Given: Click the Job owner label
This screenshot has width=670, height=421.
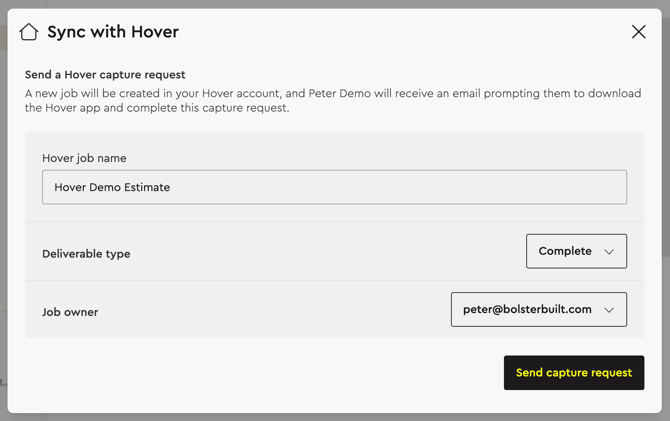Looking at the screenshot, I should (x=70, y=312).
